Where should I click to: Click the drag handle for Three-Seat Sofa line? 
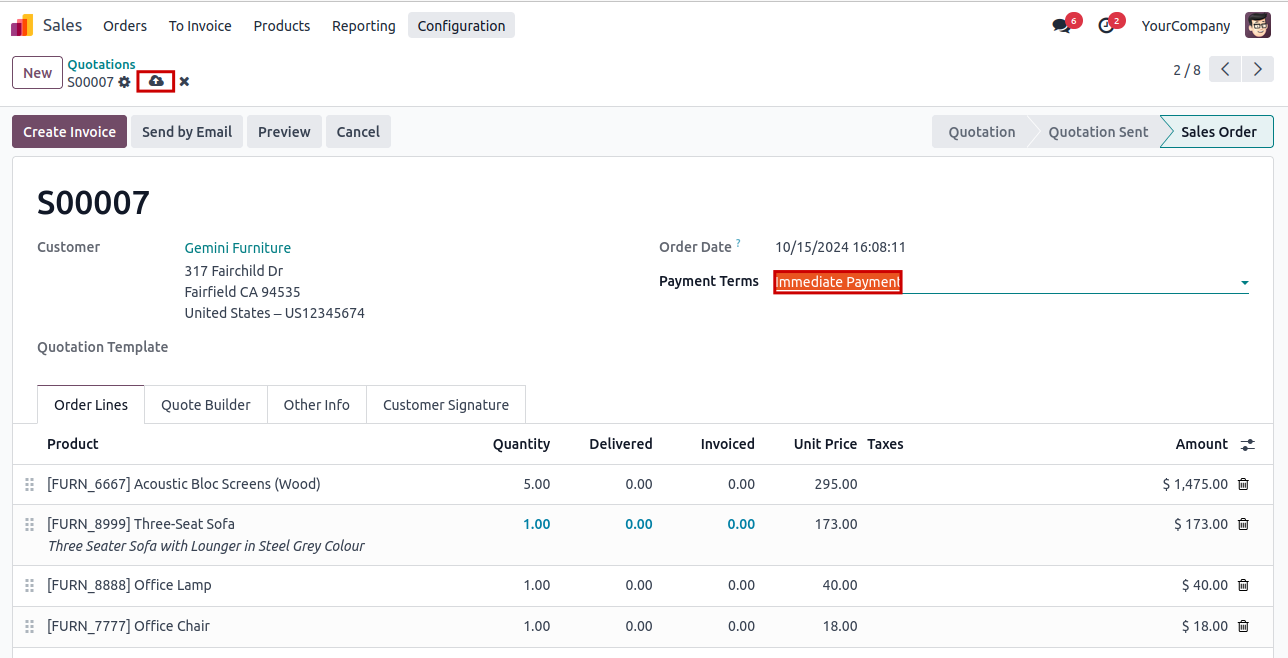pos(30,524)
